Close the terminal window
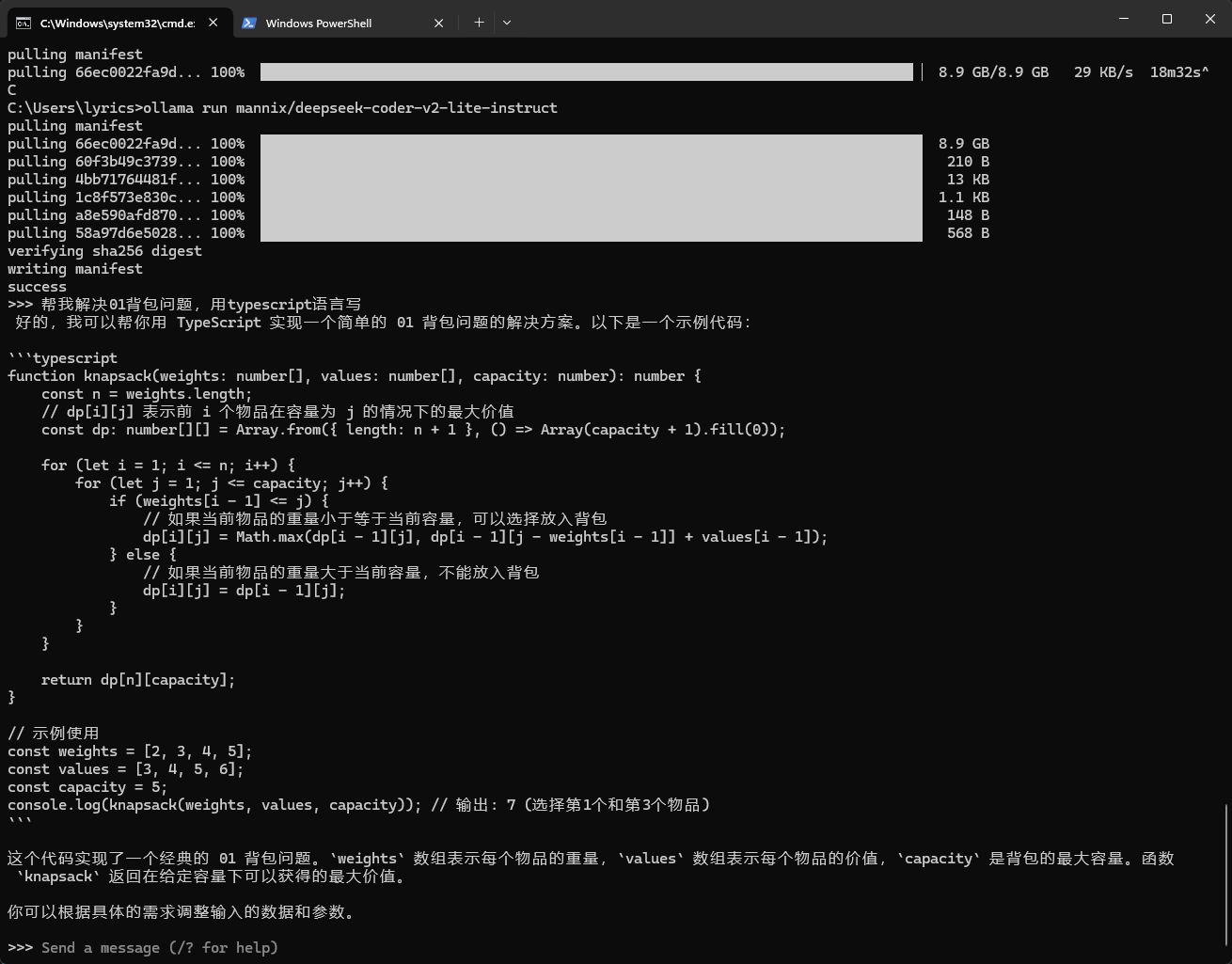 point(1210,19)
